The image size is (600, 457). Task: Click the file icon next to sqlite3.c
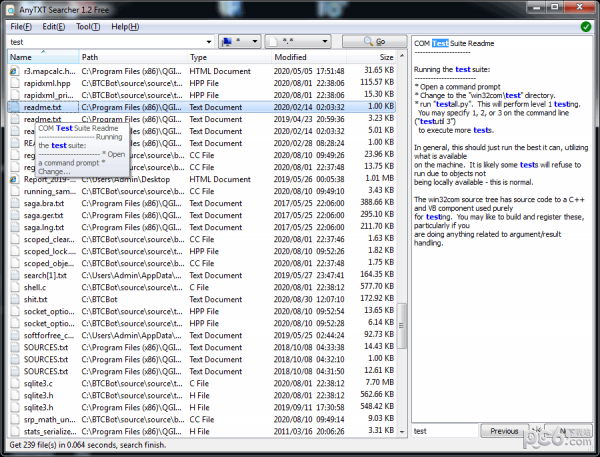pyautogui.click(x=15, y=383)
